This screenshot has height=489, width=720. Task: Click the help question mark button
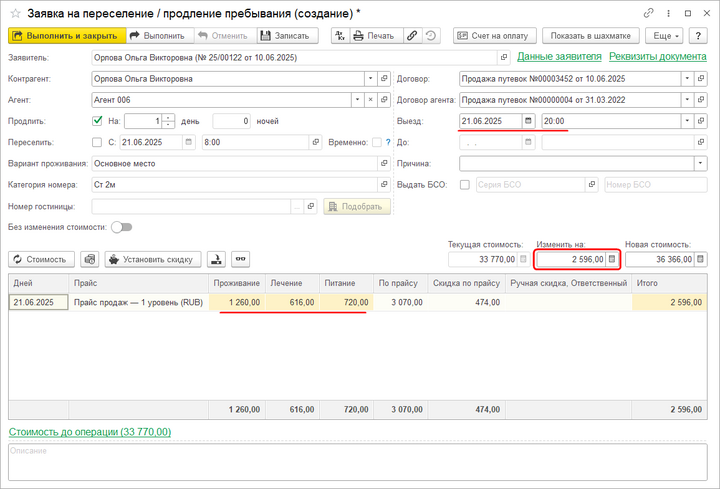tap(699, 35)
